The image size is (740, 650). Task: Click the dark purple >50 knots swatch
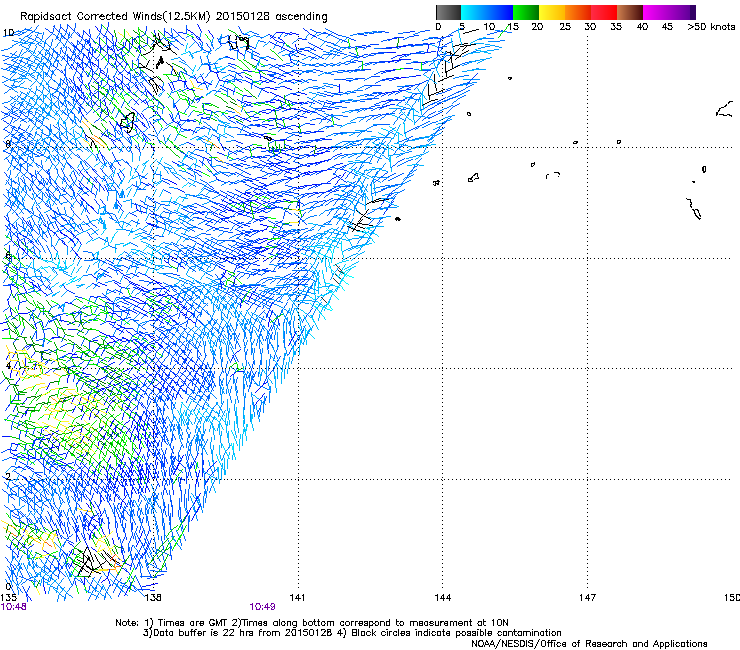pyautogui.click(x=692, y=12)
